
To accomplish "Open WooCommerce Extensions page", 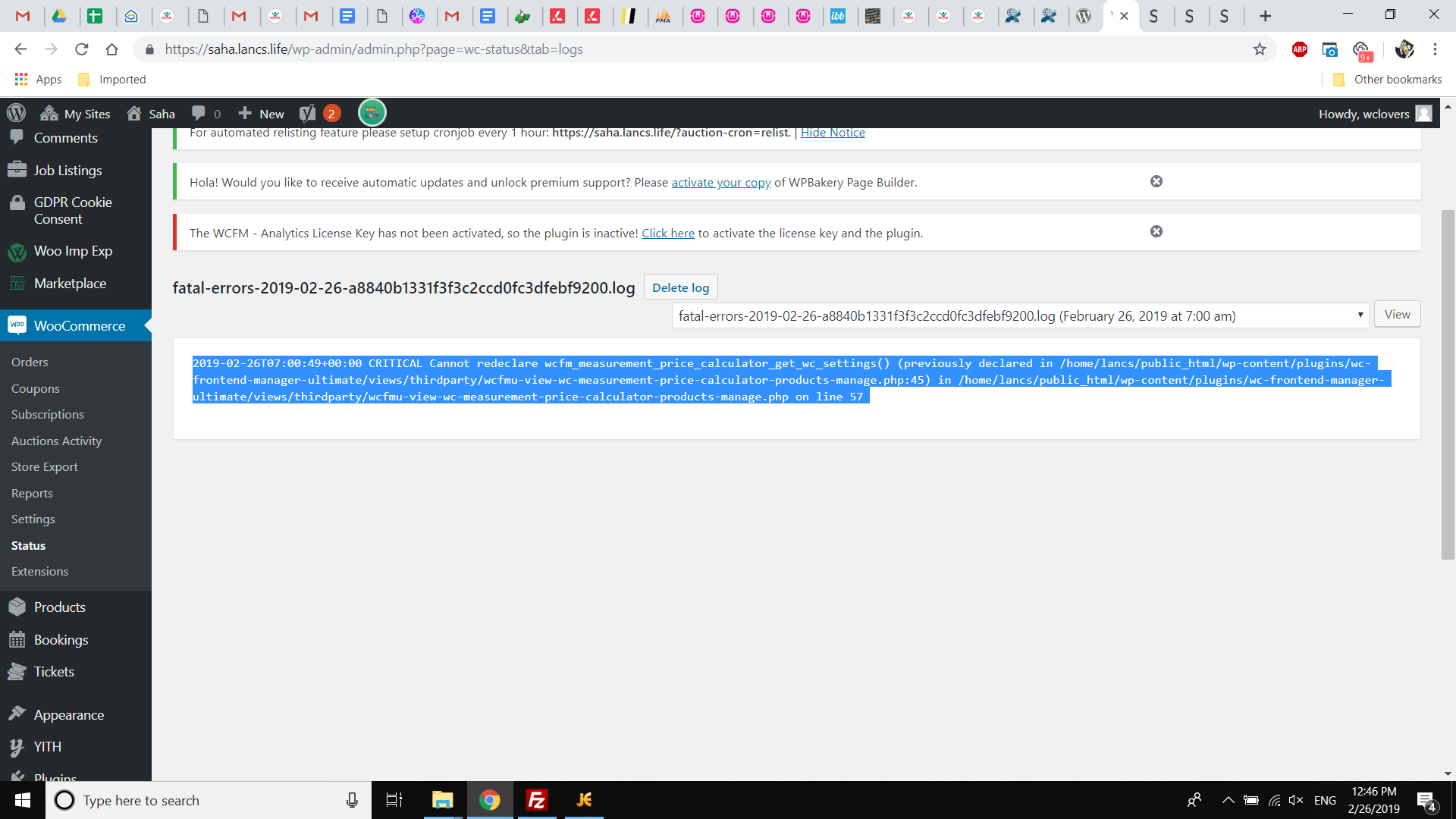I will [x=39, y=572].
